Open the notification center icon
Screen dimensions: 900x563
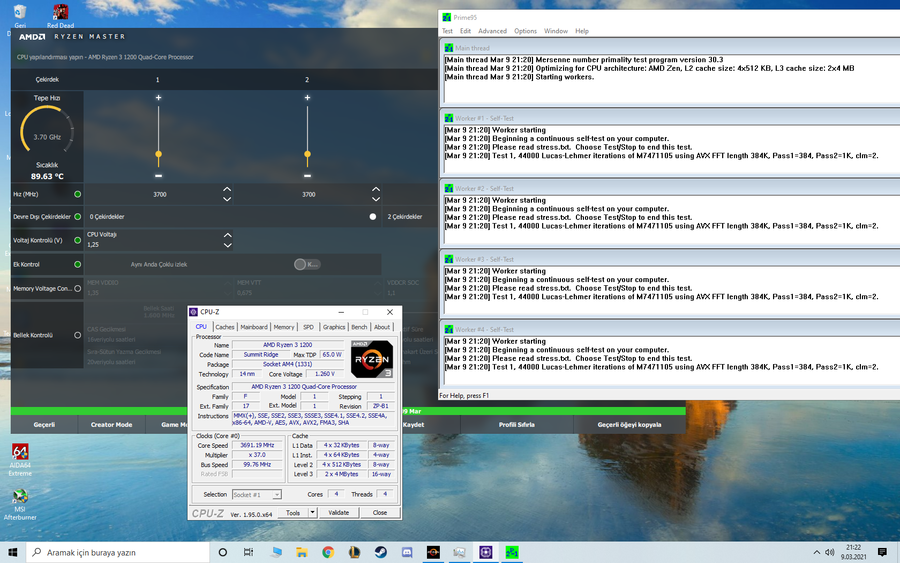[x=882, y=552]
